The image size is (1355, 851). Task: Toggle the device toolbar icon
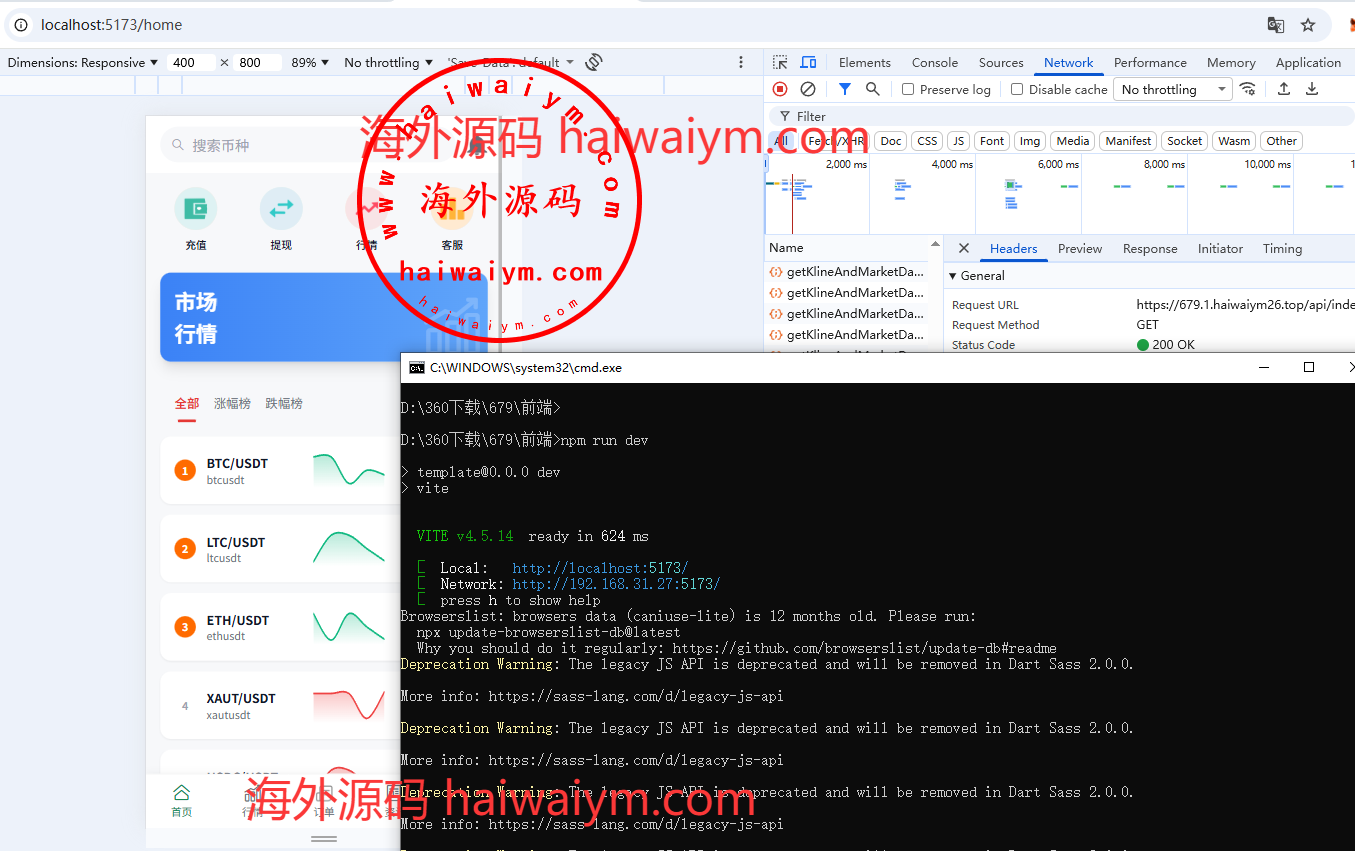tap(808, 62)
